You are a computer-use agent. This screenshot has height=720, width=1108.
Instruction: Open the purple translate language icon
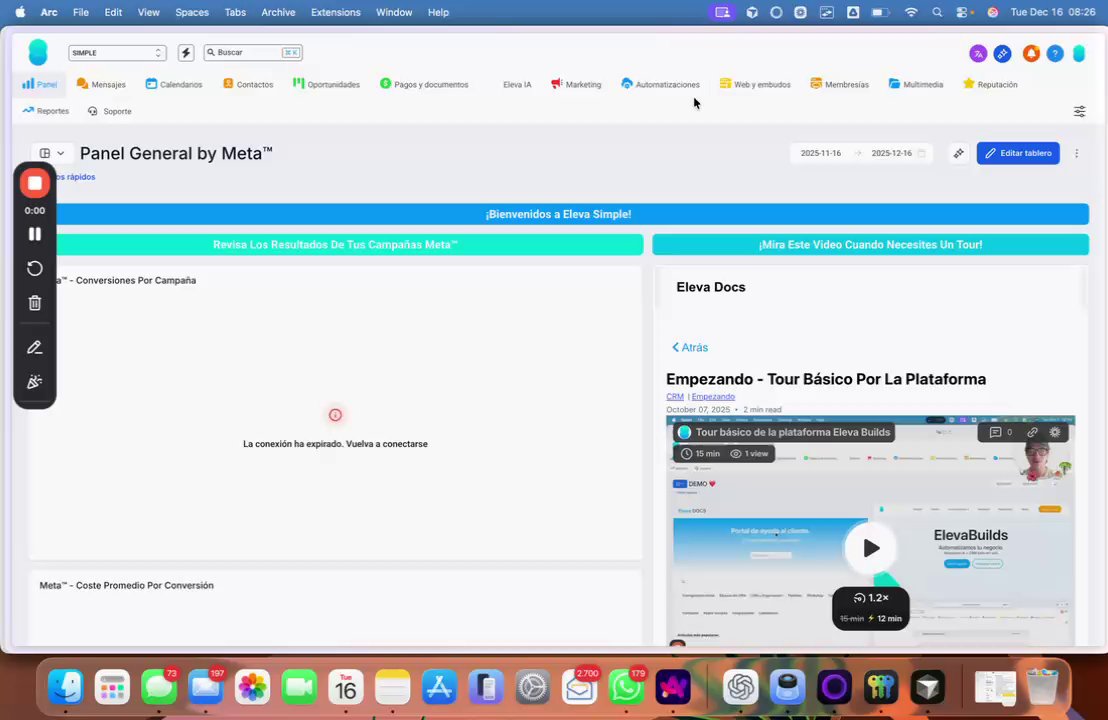[978, 53]
